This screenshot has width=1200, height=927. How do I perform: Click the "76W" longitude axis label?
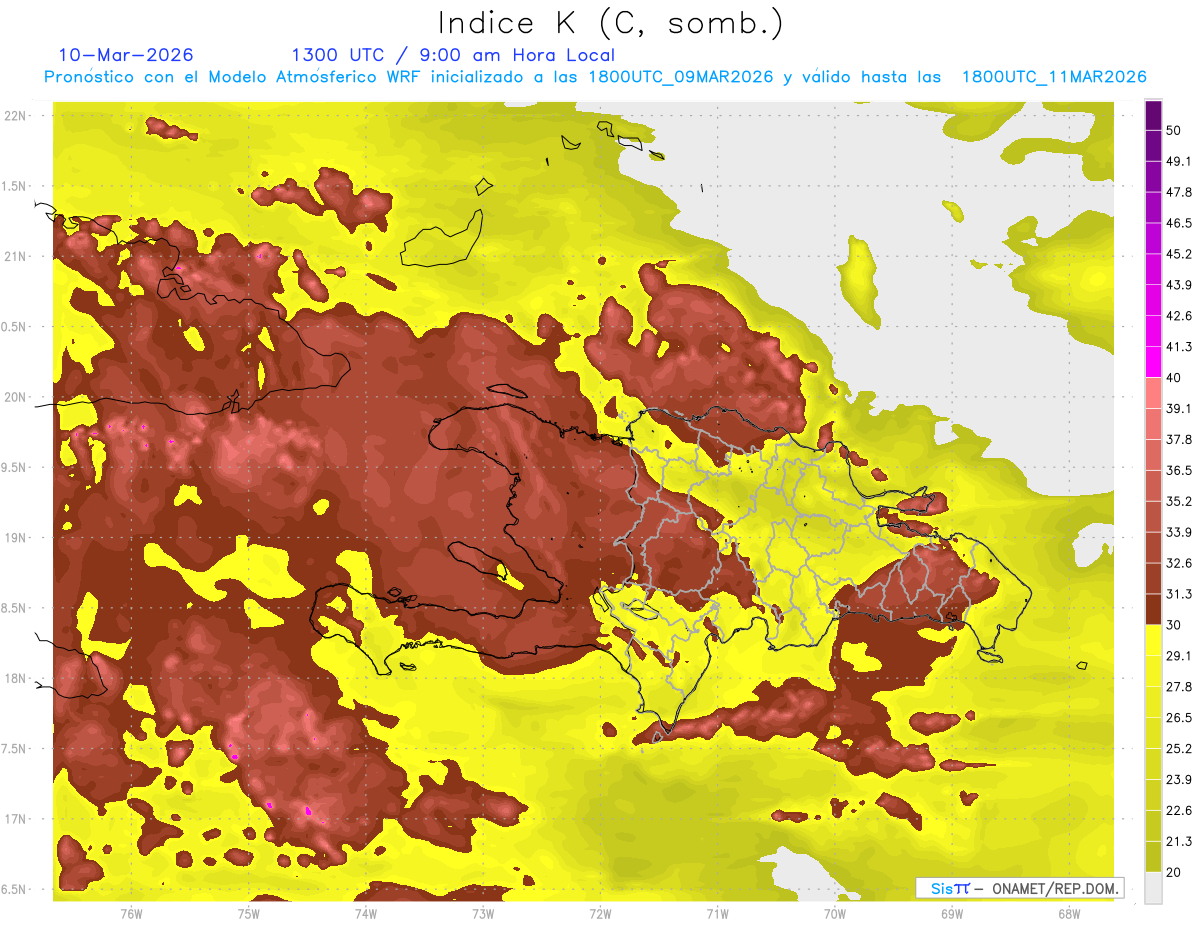click(131, 913)
